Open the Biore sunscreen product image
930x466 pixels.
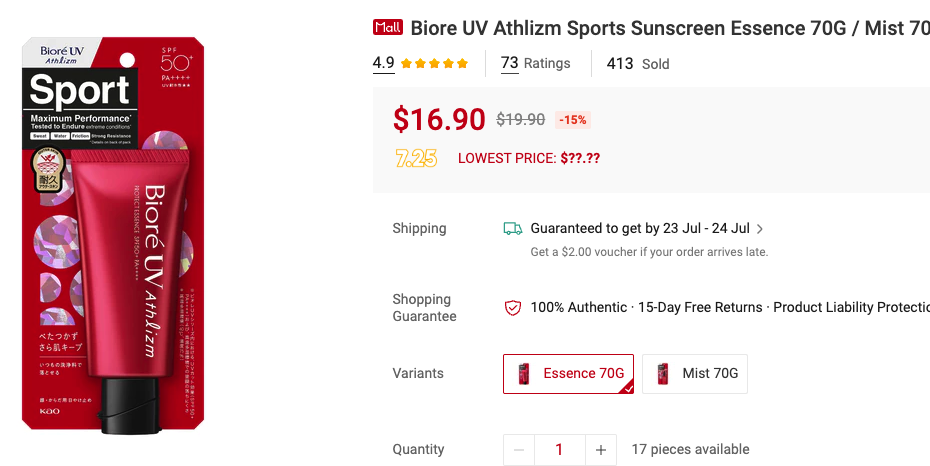[x=113, y=235]
